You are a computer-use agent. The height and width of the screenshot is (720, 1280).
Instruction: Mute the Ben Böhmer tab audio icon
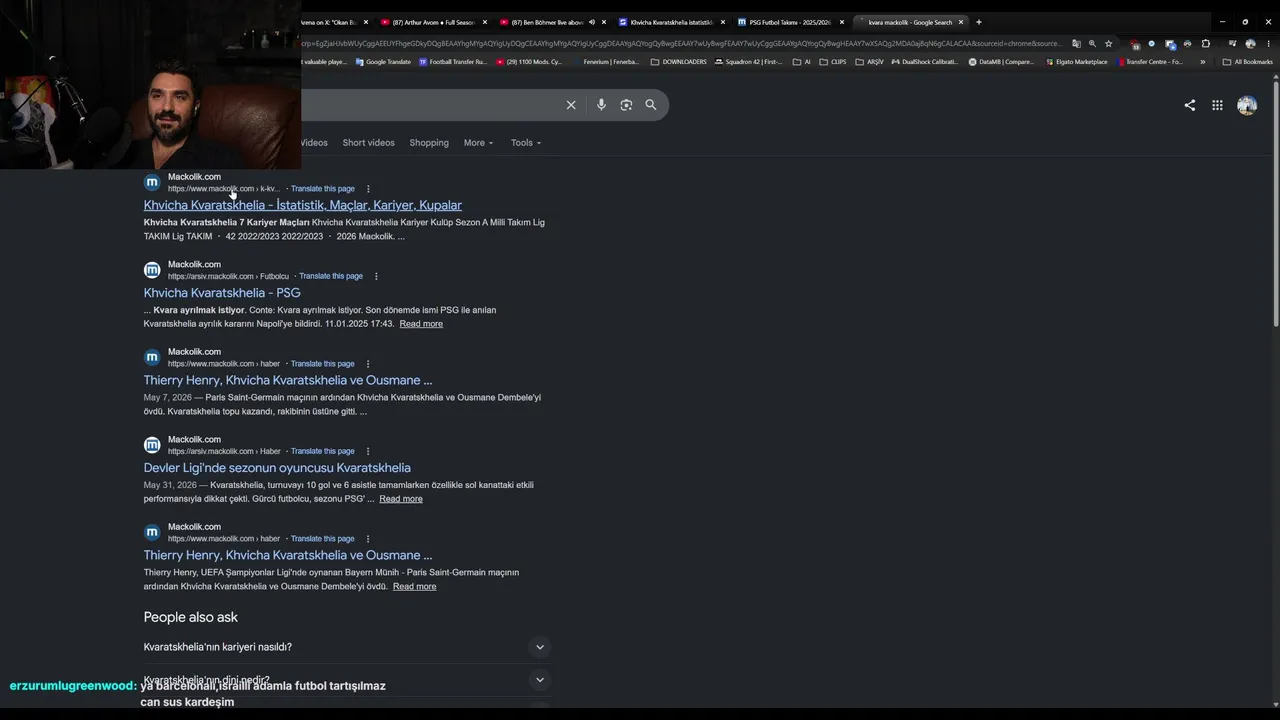click(592, 22)
